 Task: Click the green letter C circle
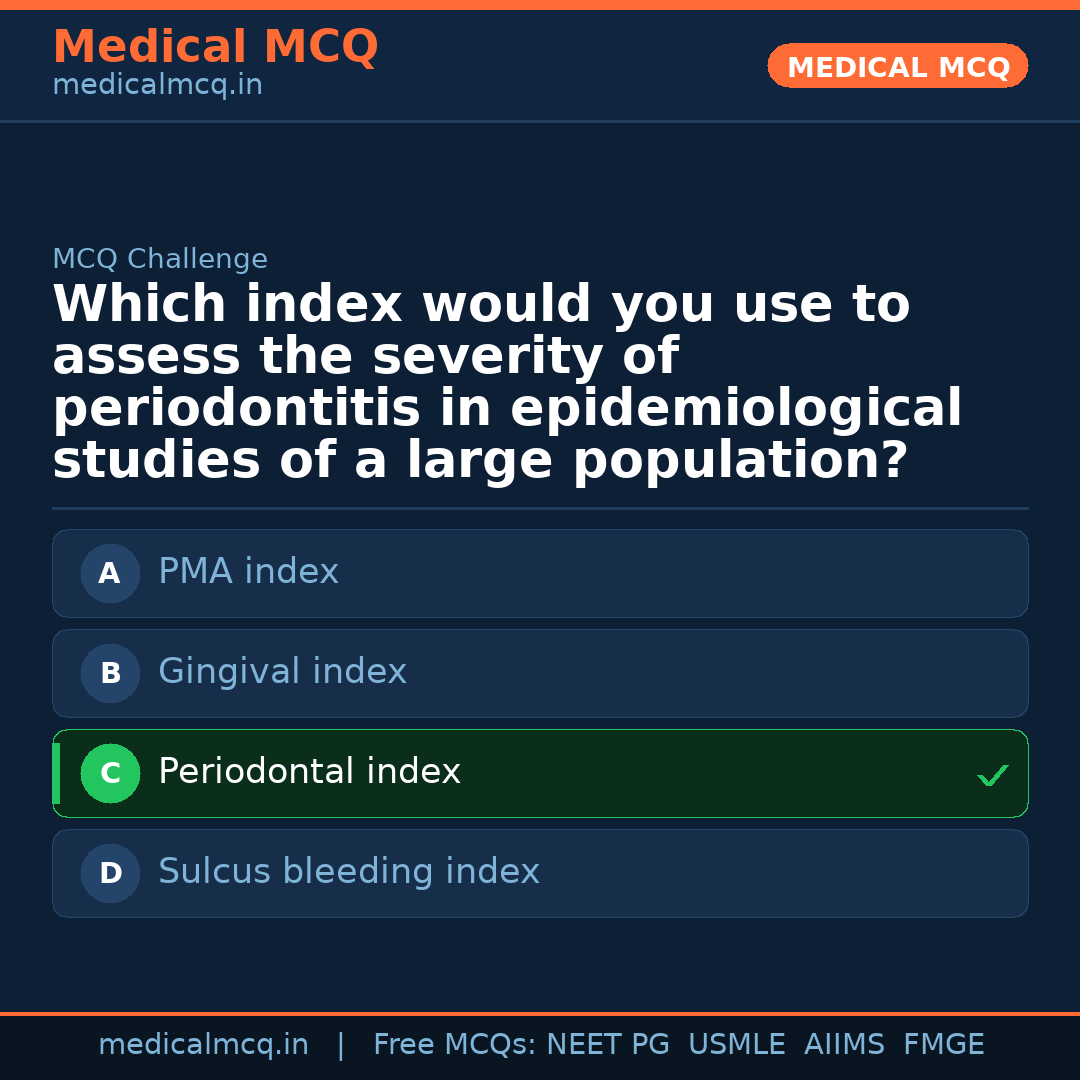click(110, 773)
